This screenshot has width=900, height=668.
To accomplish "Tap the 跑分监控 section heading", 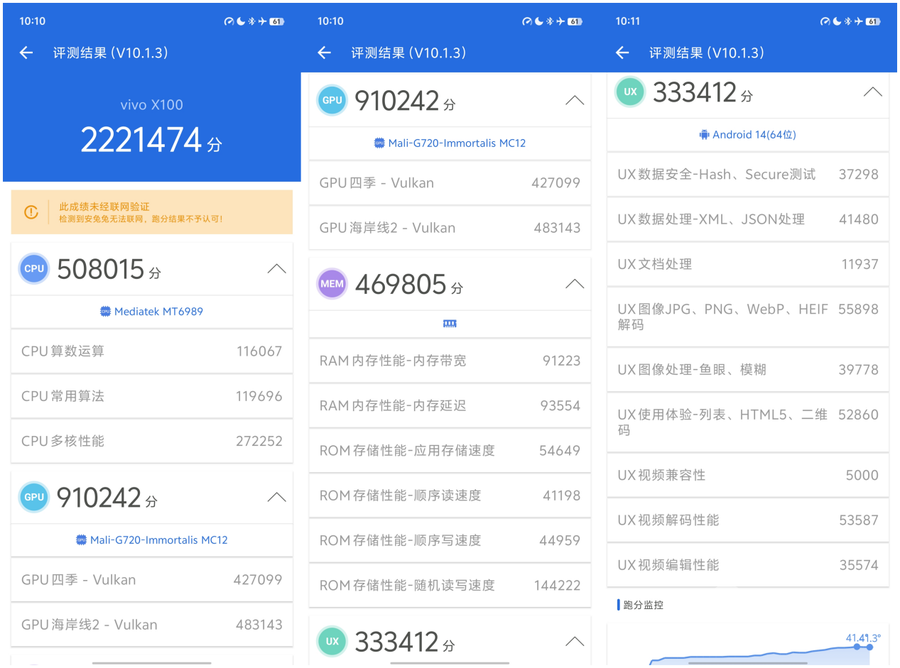I will (643, 605).
